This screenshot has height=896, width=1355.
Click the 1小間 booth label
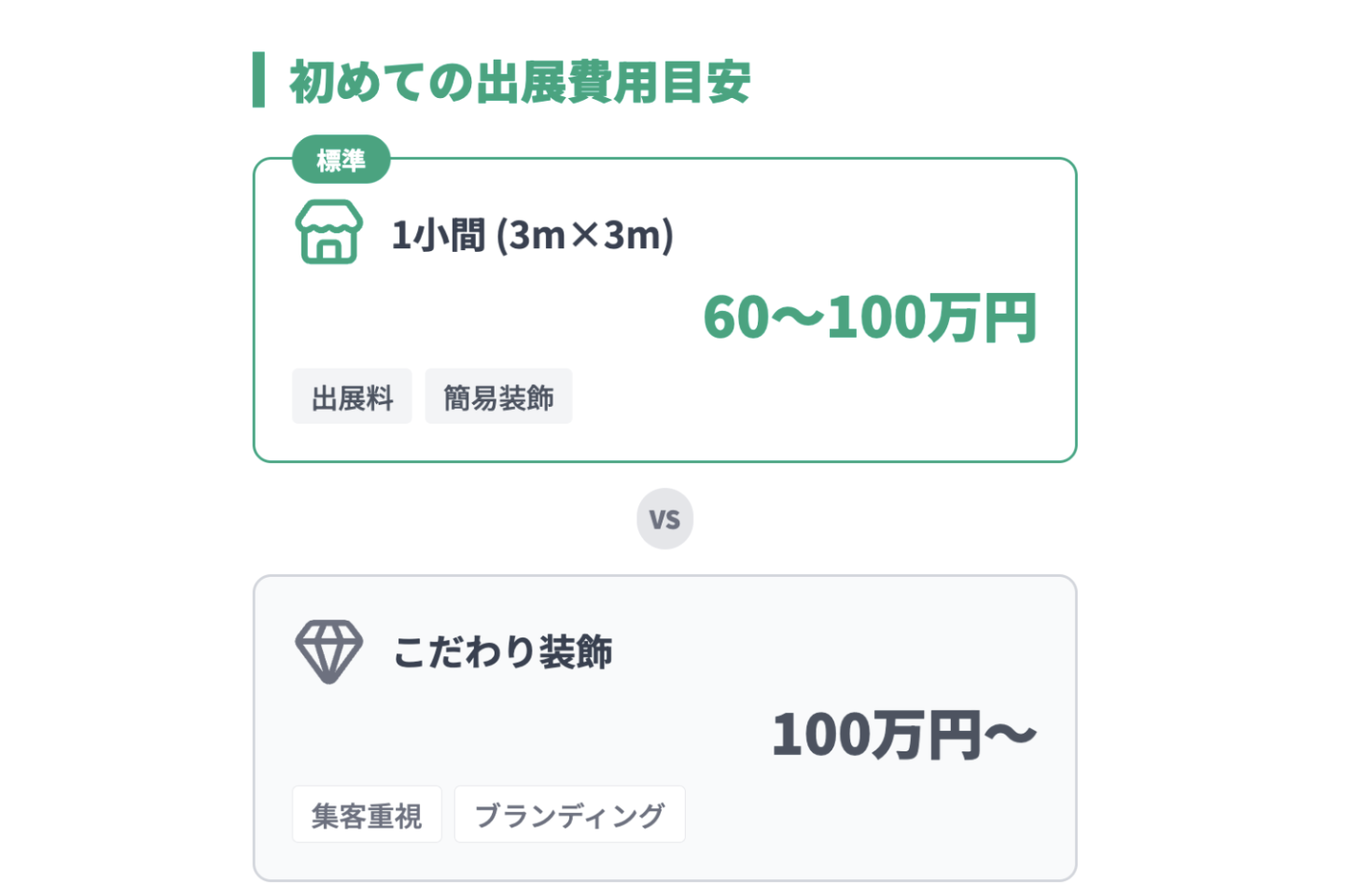click(438, 235)
